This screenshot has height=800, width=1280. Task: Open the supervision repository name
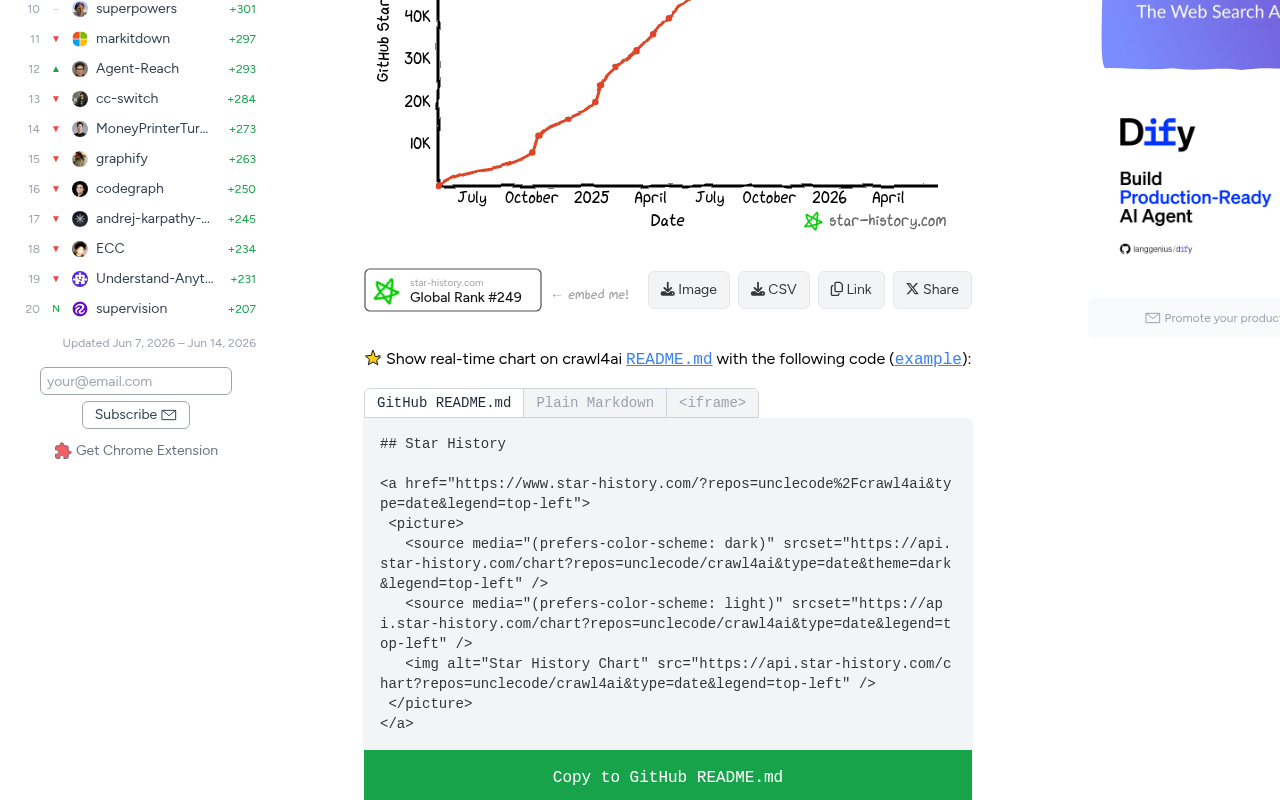132,309
